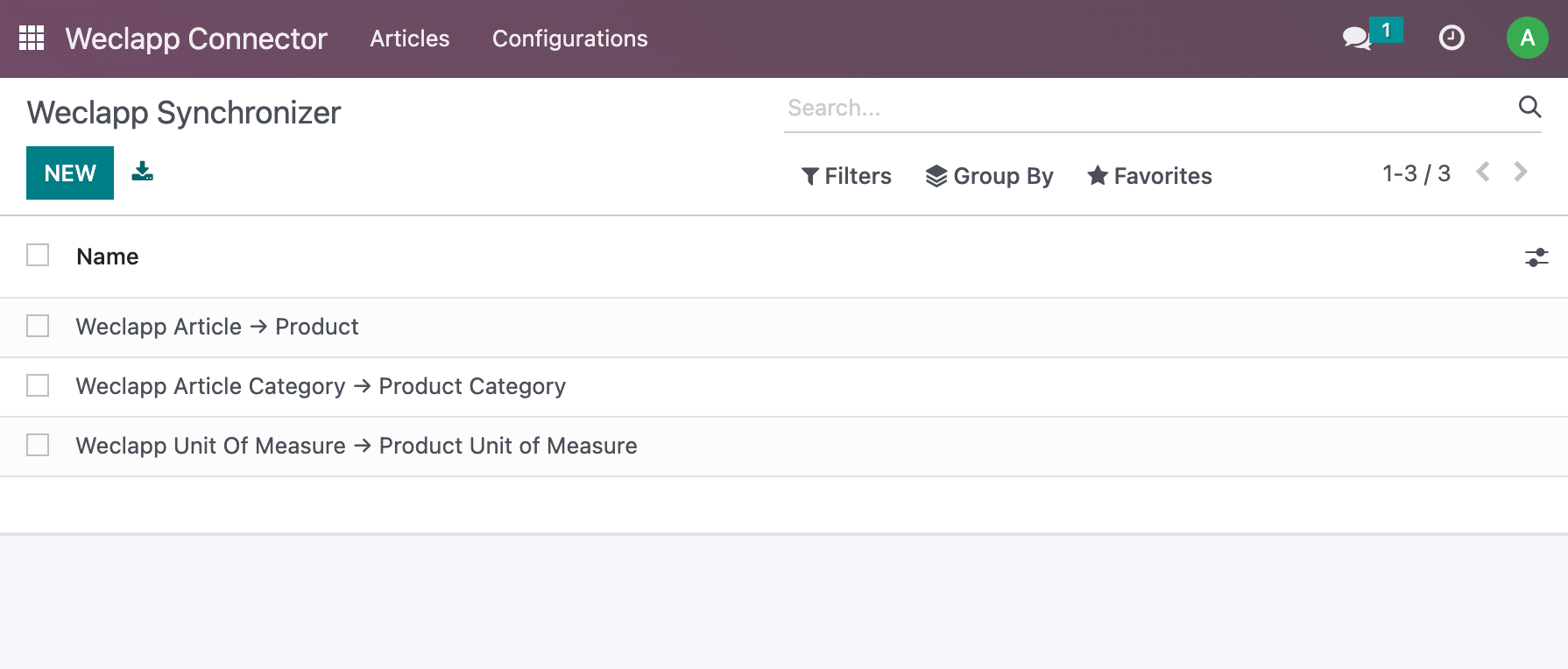Screen dimensions: 1568x669
Task: Open the apps grid menu icon
Action: 32,38
